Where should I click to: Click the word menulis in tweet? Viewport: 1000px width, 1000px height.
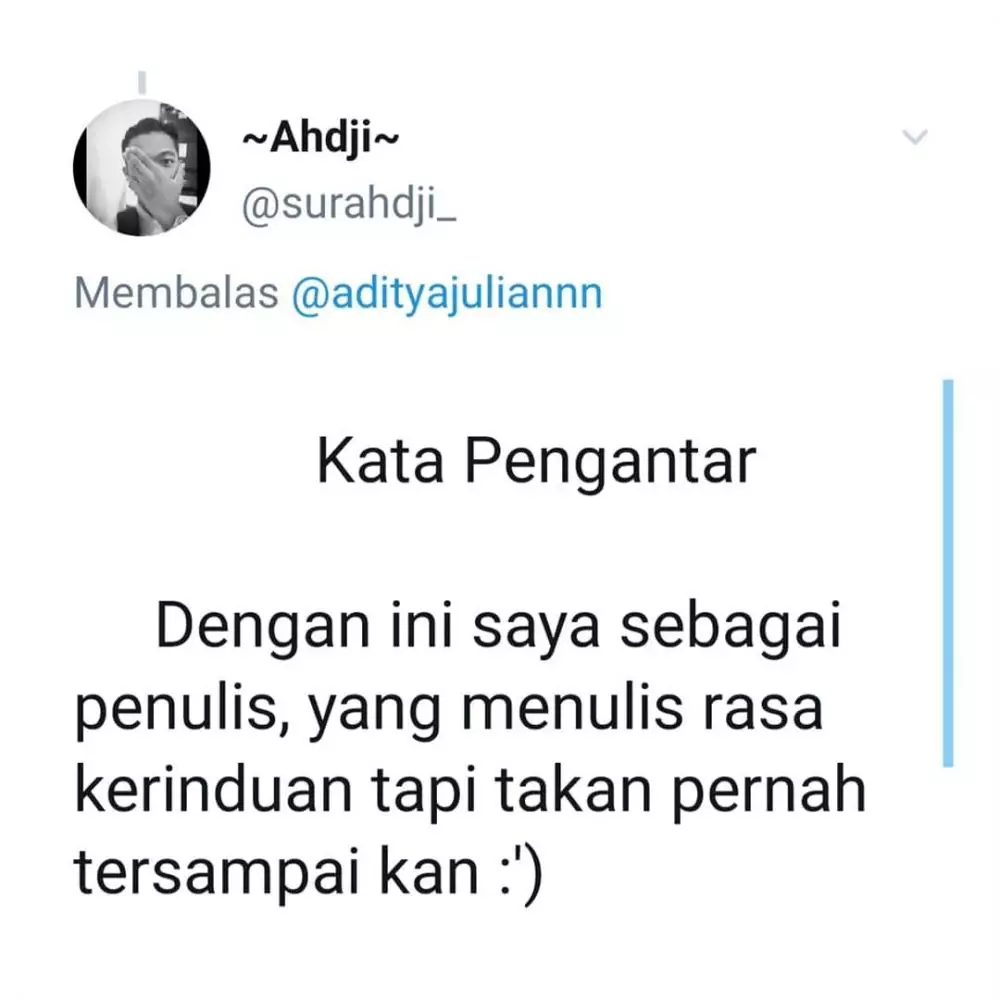point(572,707)
